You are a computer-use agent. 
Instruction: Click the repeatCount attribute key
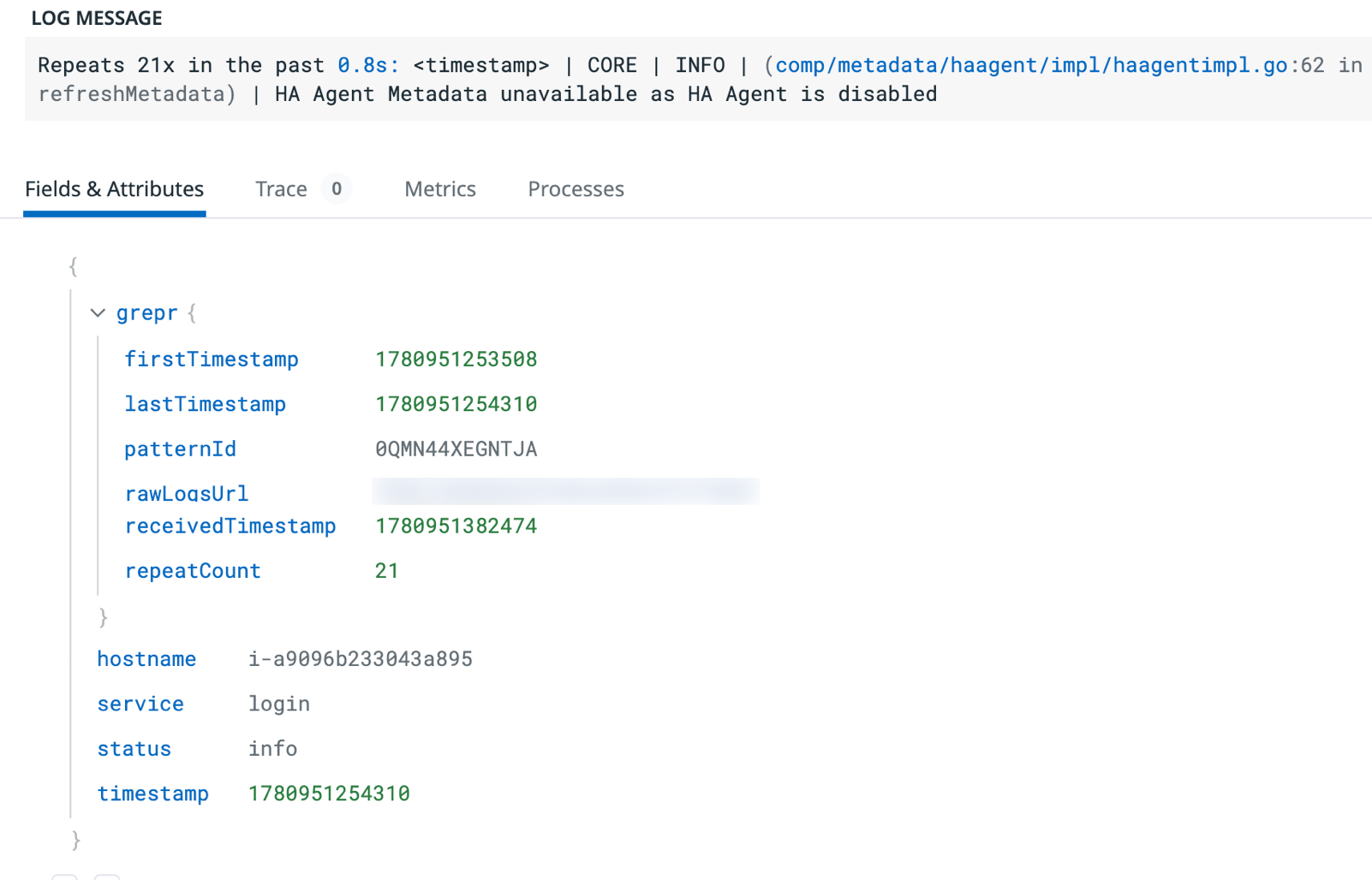tap(193, 571)
